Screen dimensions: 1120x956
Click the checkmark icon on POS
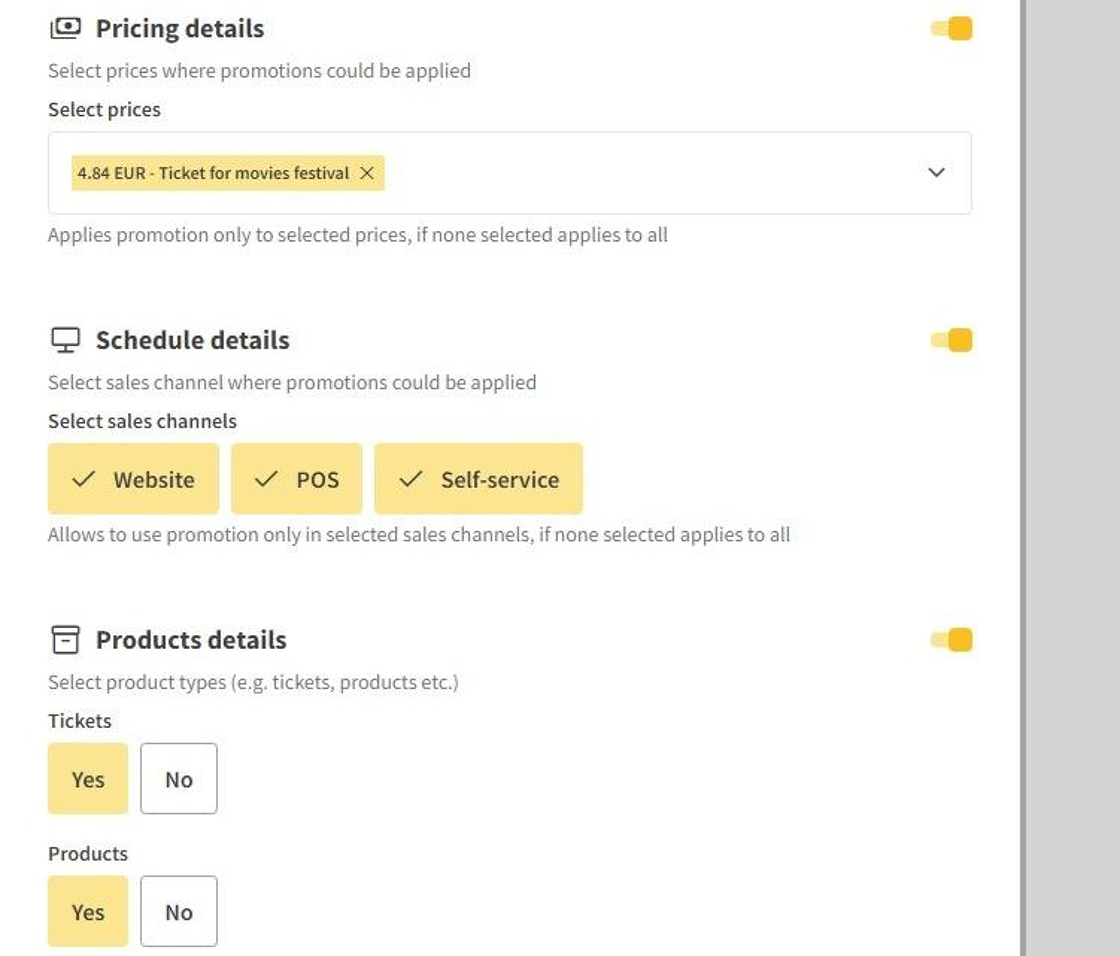click(266, 479)
